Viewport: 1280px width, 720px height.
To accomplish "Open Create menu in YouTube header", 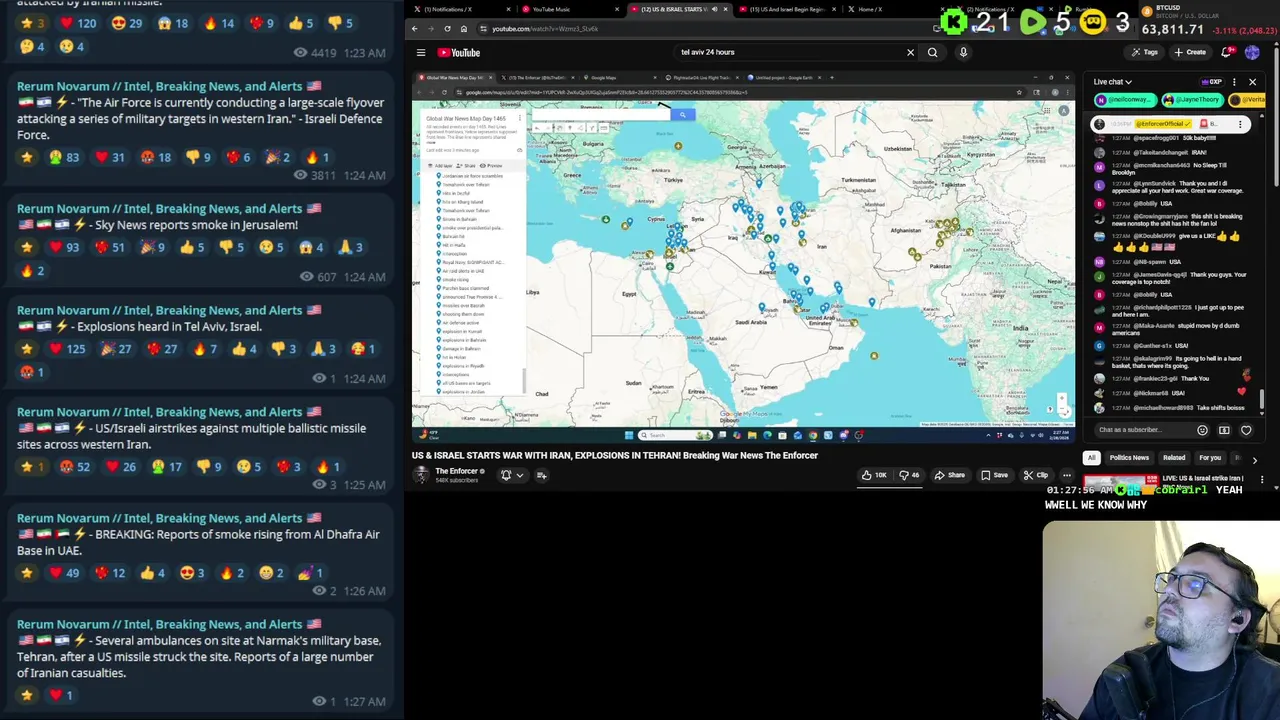I will [x=1190, y=52].
